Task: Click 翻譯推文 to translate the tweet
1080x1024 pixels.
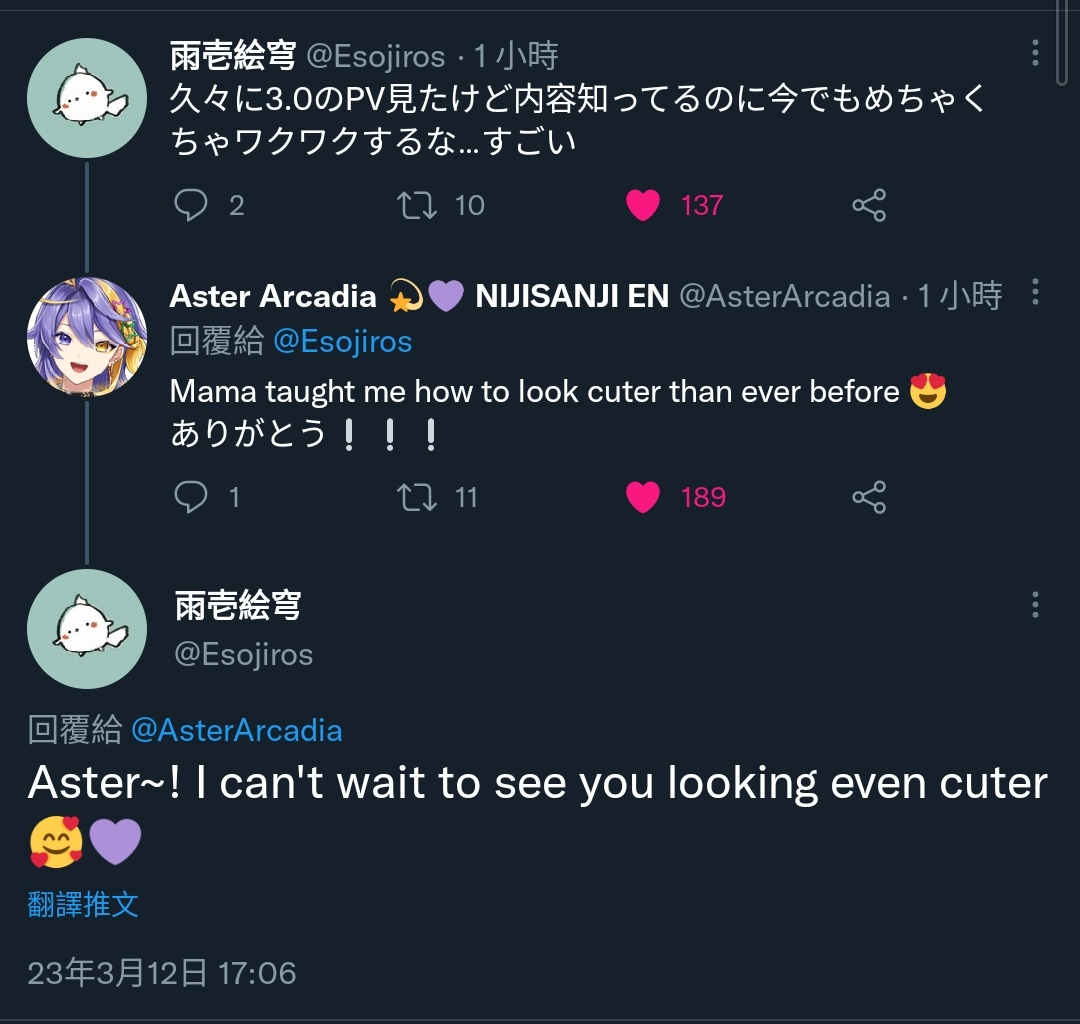Action: [x=83, y=904]
